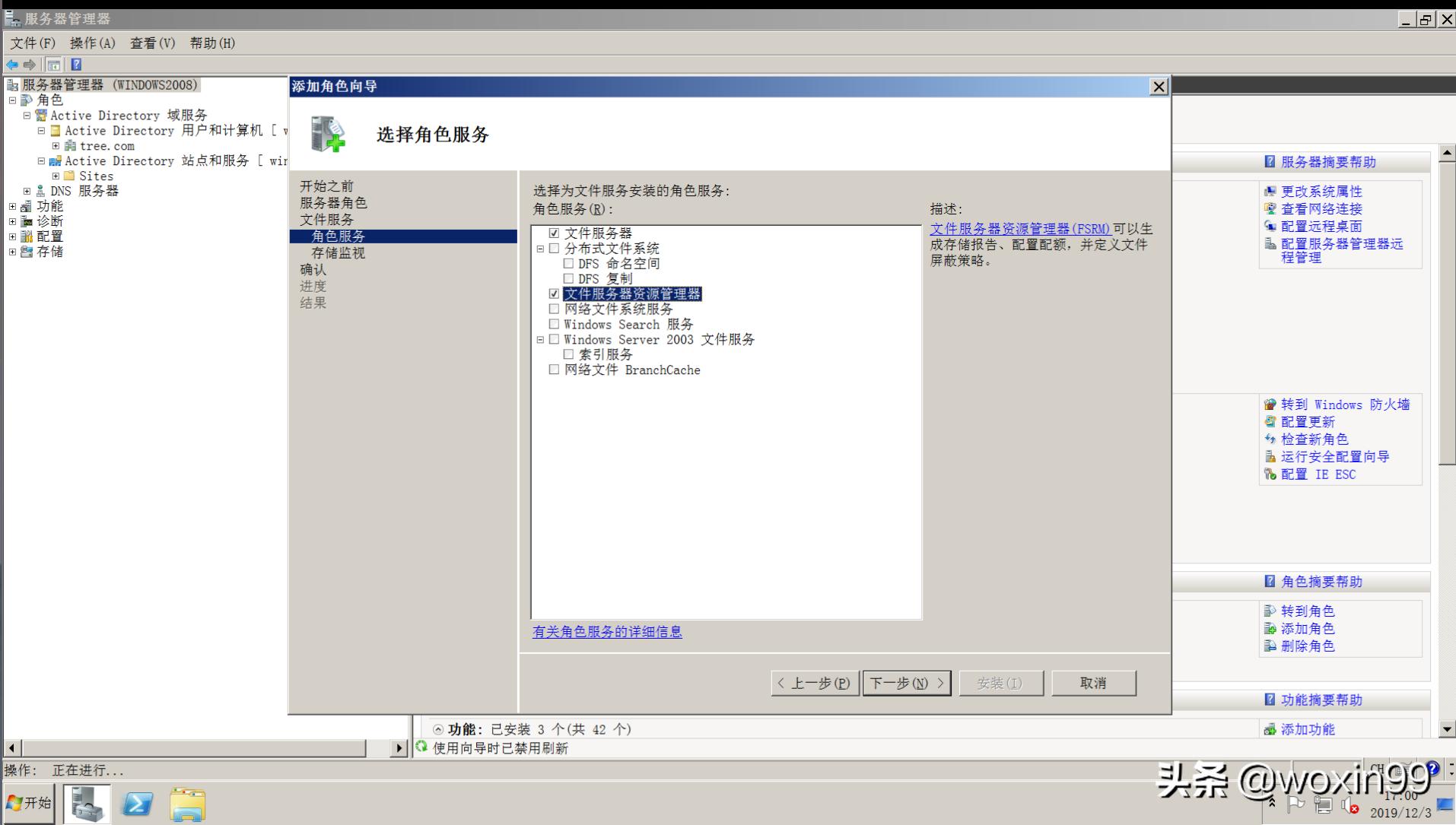The width and height of the screenshot is (1456, 825).
Task: Click the forward navigation arrow in the toolbar
Action: (30, 64)
